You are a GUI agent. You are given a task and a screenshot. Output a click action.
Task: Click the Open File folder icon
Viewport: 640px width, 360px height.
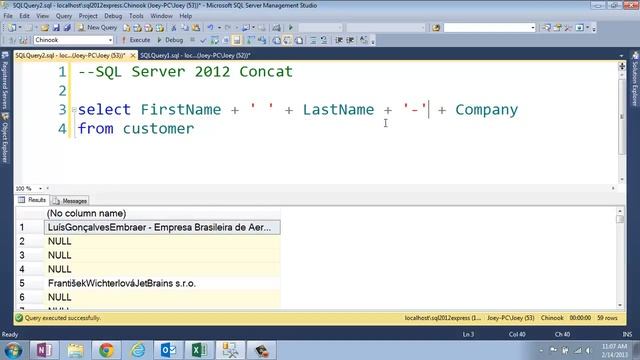(44, 27)
